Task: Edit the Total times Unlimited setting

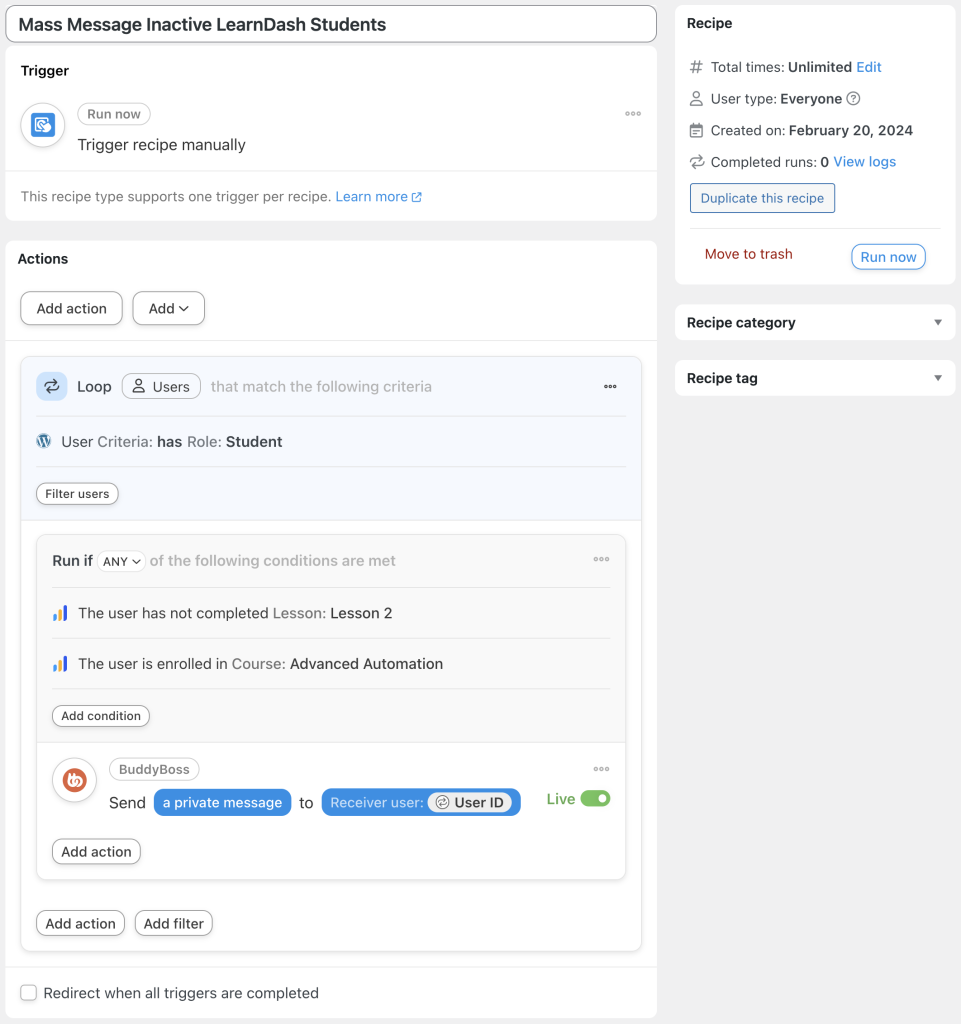Action: click(868, 66)
